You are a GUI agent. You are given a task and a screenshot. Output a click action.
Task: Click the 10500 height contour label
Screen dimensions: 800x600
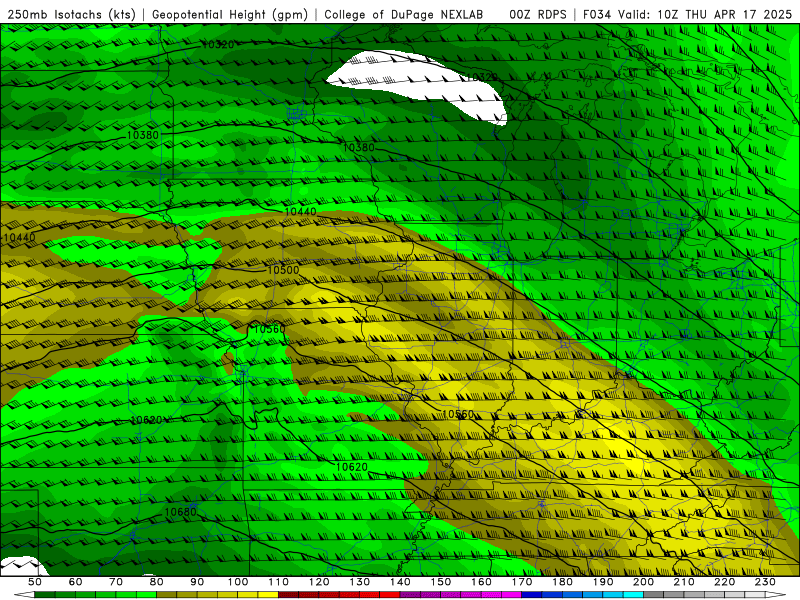[283, 270]
